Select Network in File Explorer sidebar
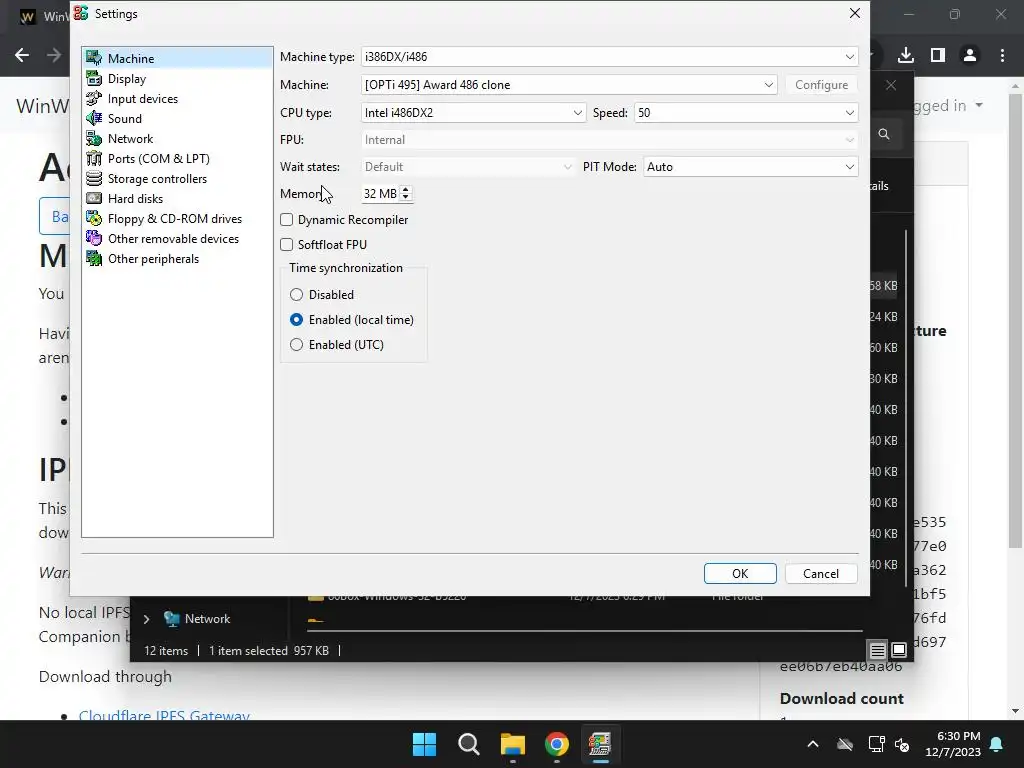The width and height of the screenshot is (1024, 768). pos(207,618)
